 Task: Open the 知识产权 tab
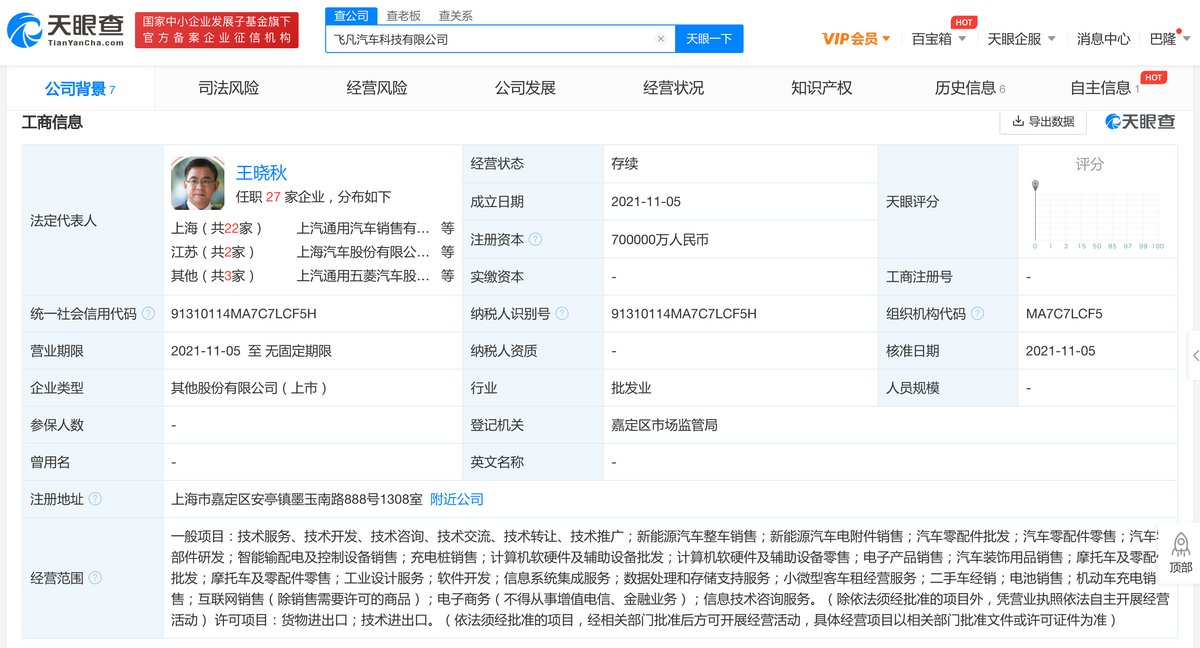(821, 88)
